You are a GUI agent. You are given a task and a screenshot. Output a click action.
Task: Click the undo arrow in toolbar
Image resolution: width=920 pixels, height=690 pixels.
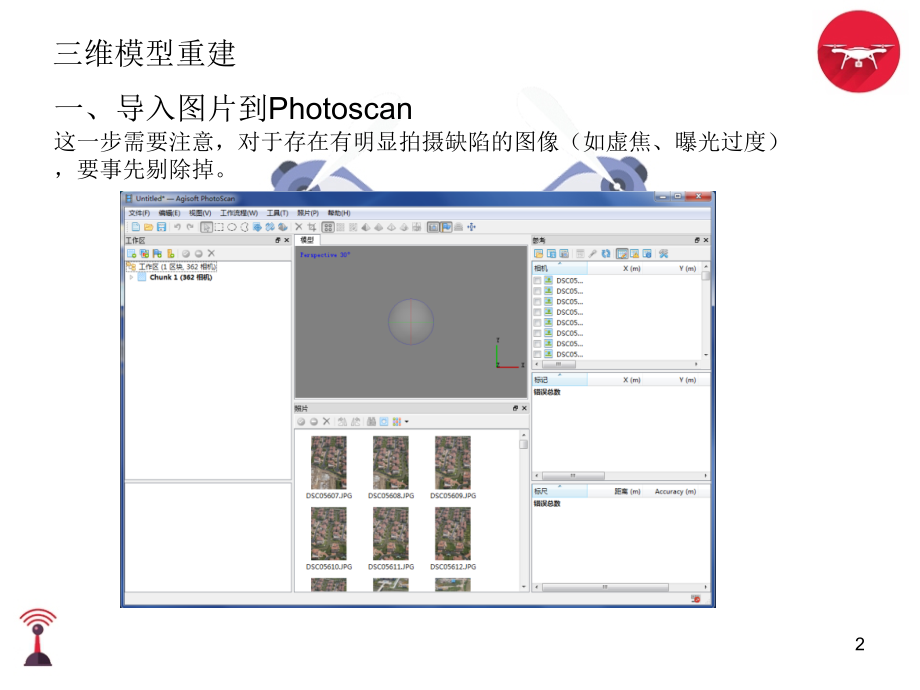pos(177,227)
